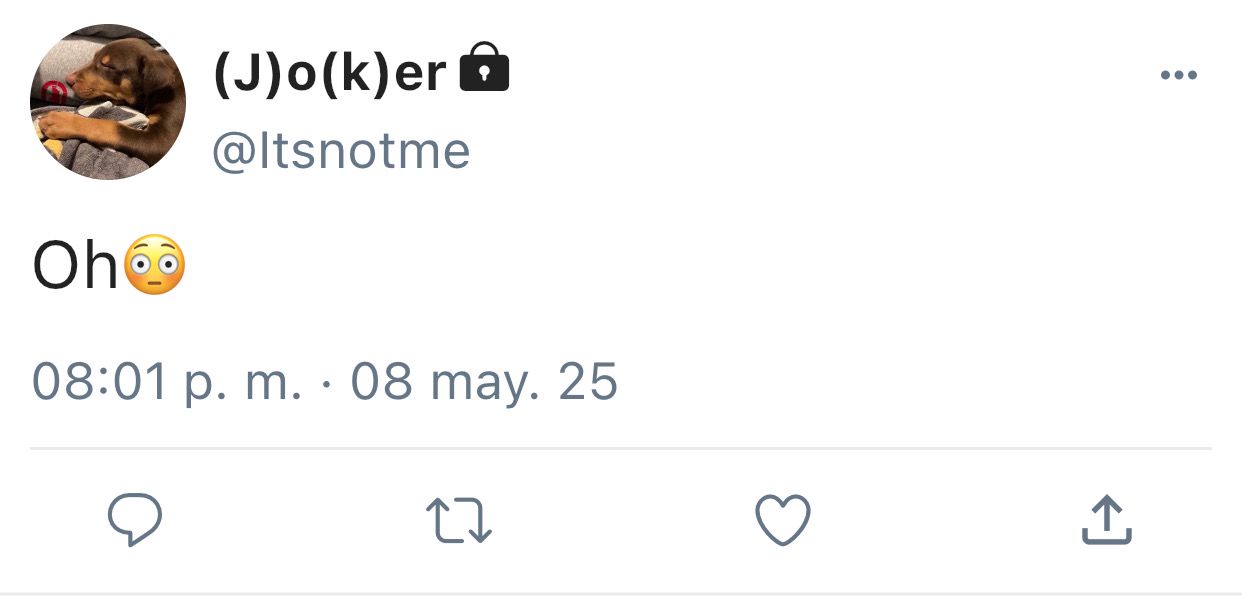Retweet the post using the arrows icon
The height and width of the screenshot is (612, 1242).
[x=459, y=522]
